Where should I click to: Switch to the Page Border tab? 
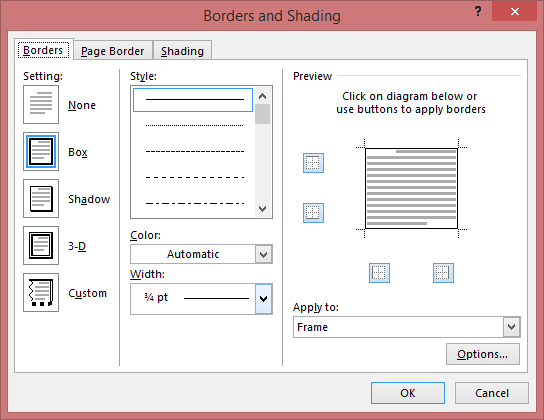click(113, 51)
